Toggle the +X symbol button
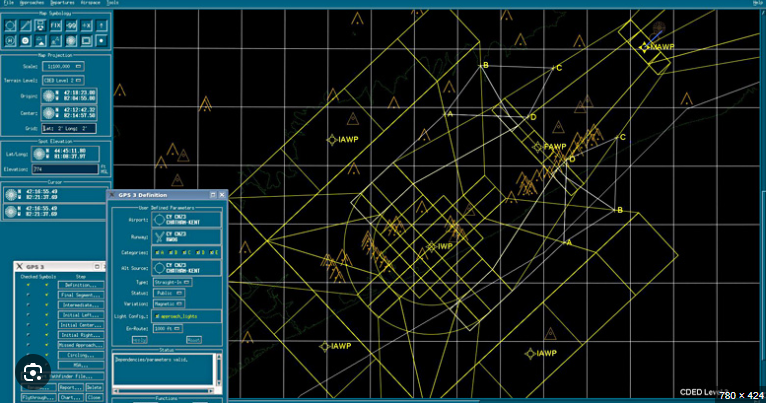 point(86,25)
